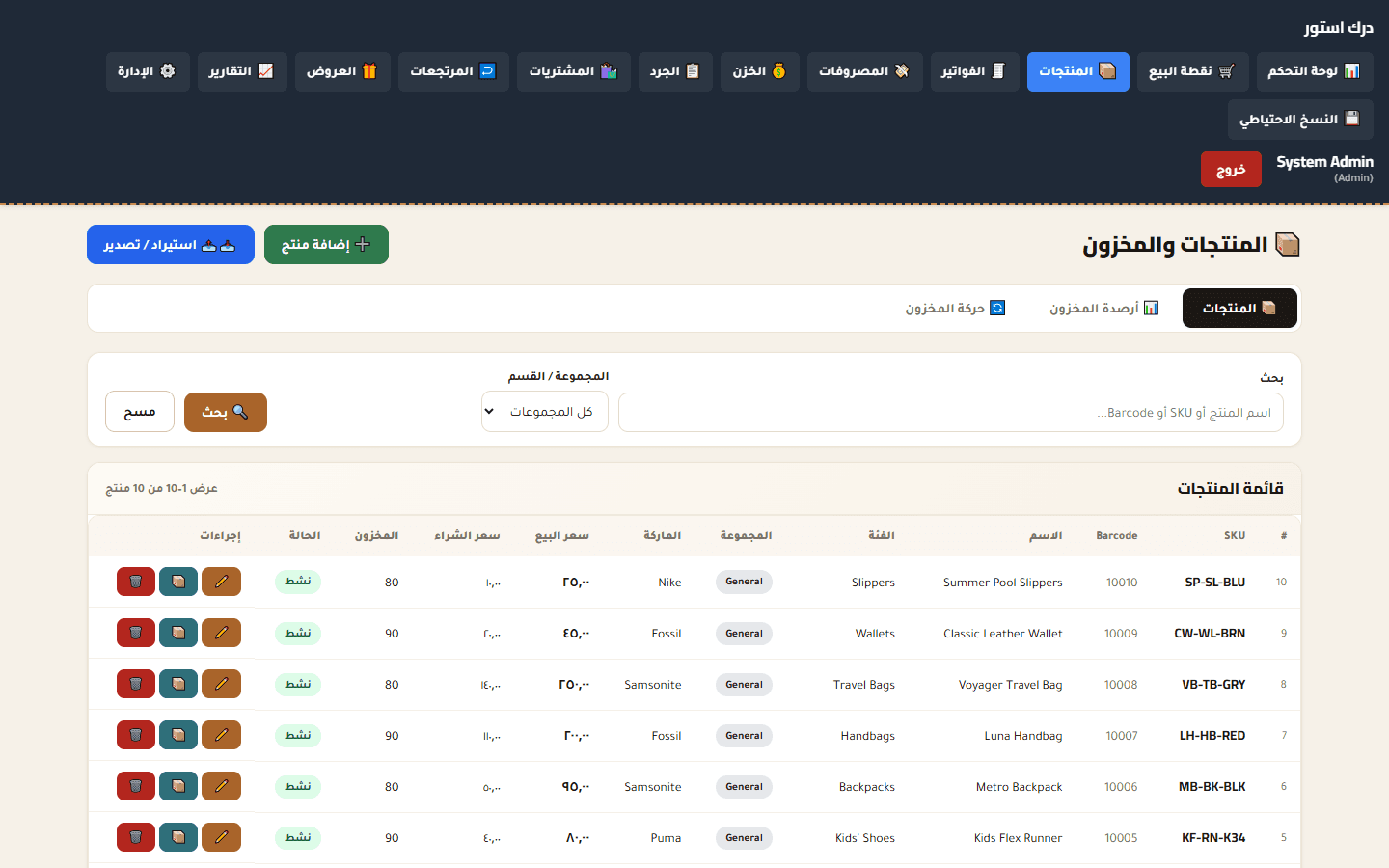This screenshot has height=868, width=1389.
Task: Click the pencil edit icon for Classic Leather Wallet
Action: pos(222,633)
